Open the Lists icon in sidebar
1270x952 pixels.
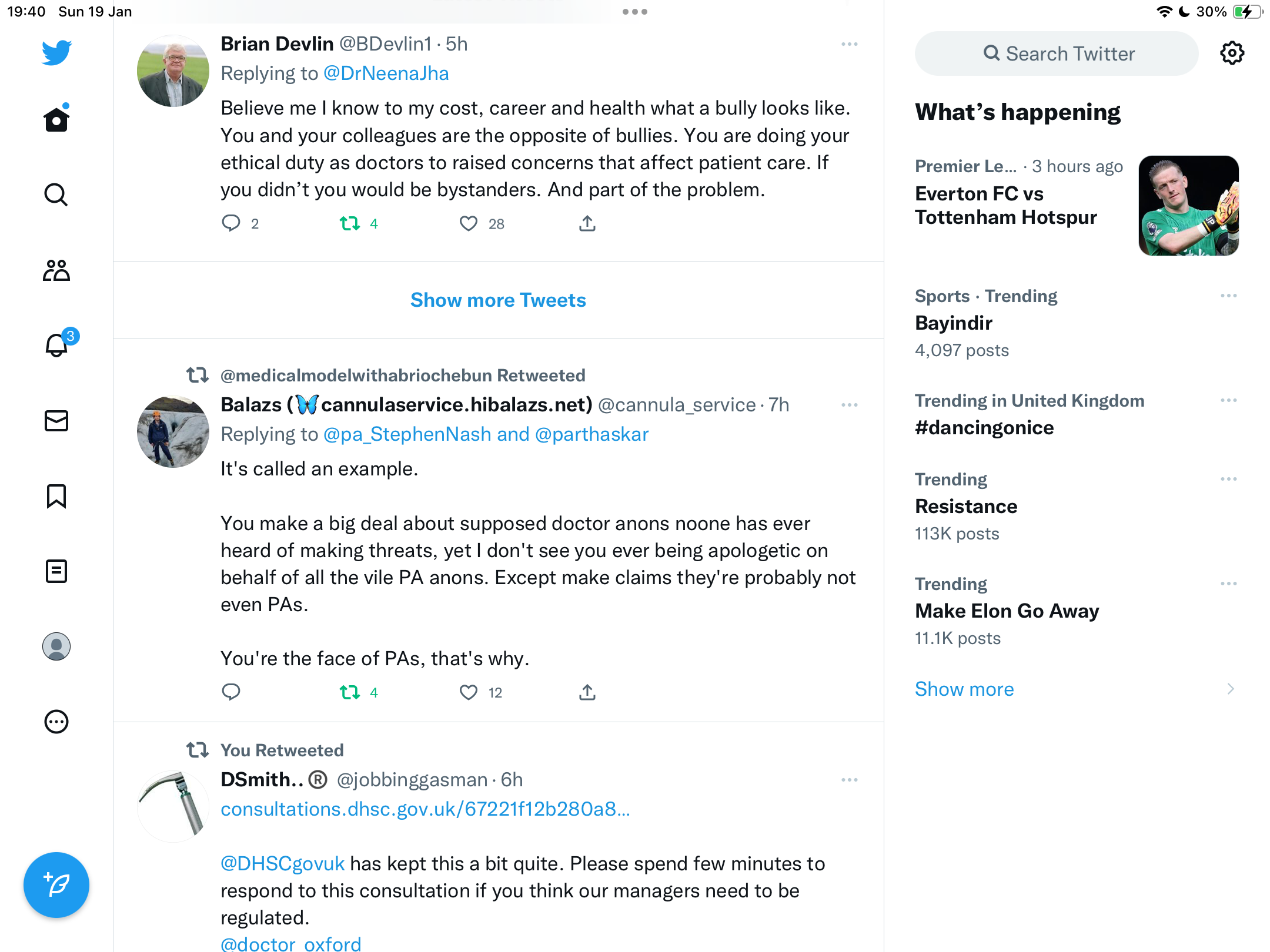coord(56,571)
